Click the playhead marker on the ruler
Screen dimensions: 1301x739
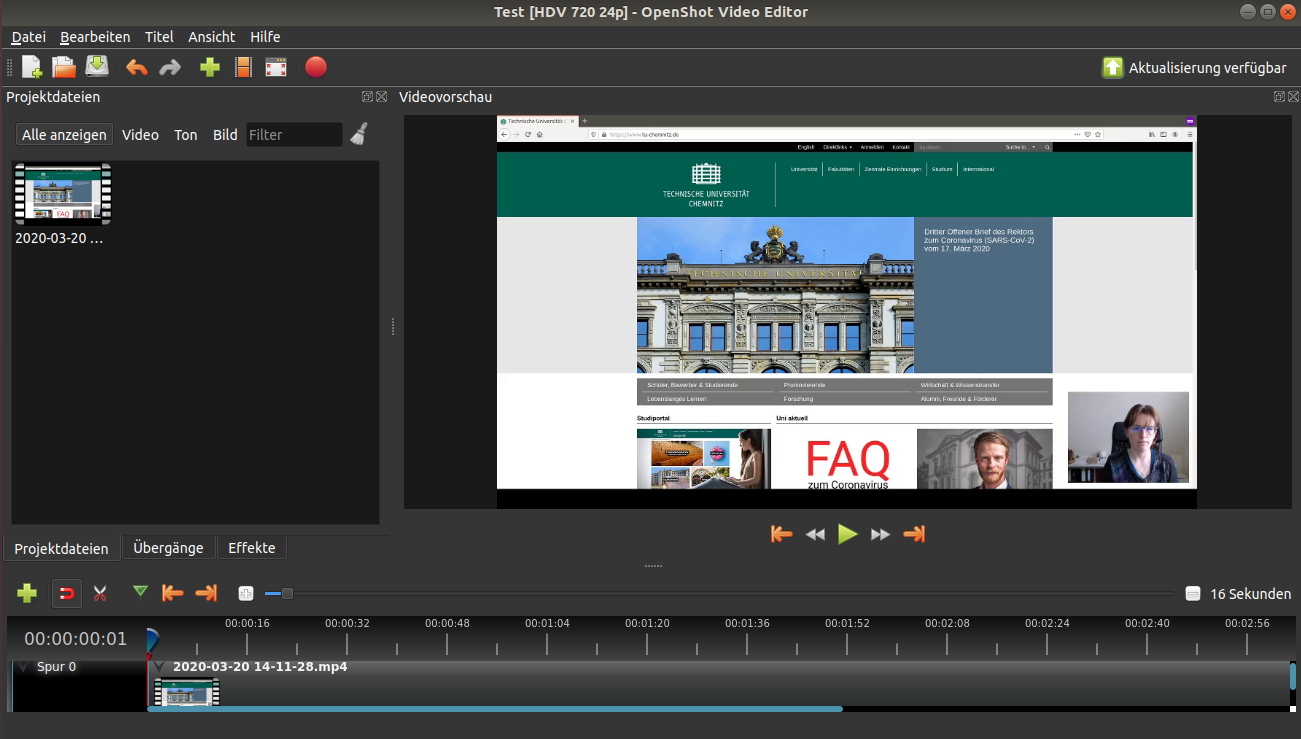(x=151, y=641)
